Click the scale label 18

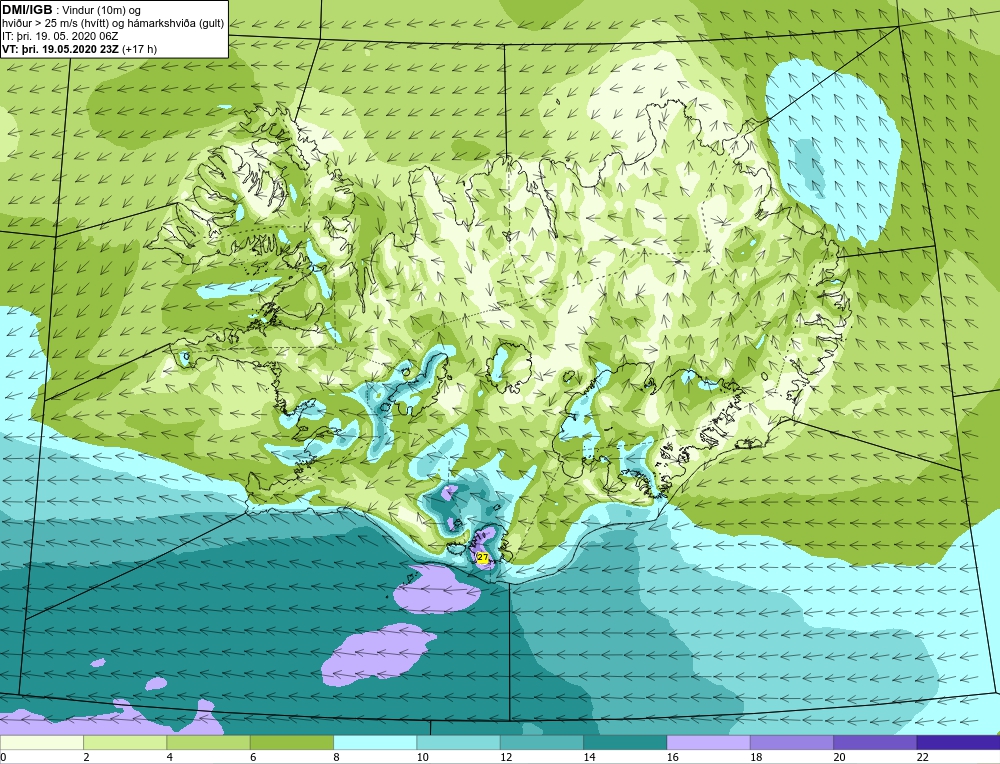click(x=756, y=757)
